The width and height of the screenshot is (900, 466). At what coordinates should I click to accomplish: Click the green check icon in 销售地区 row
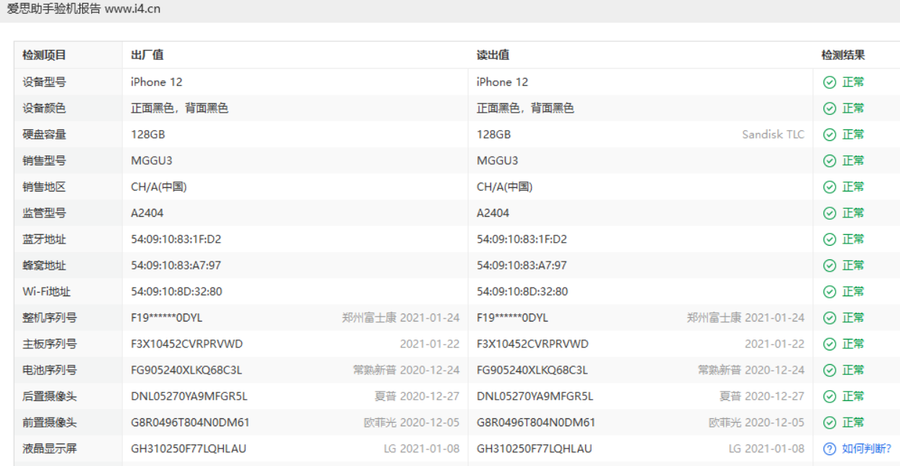[x=829, y=187]
